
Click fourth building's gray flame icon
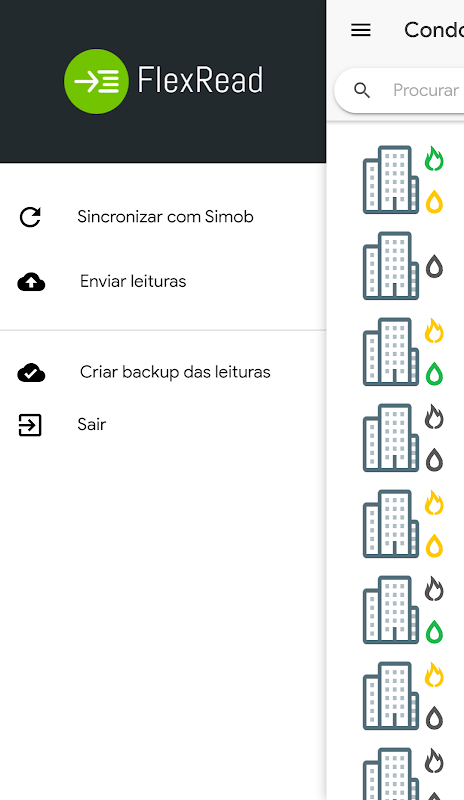click(434, 416)
